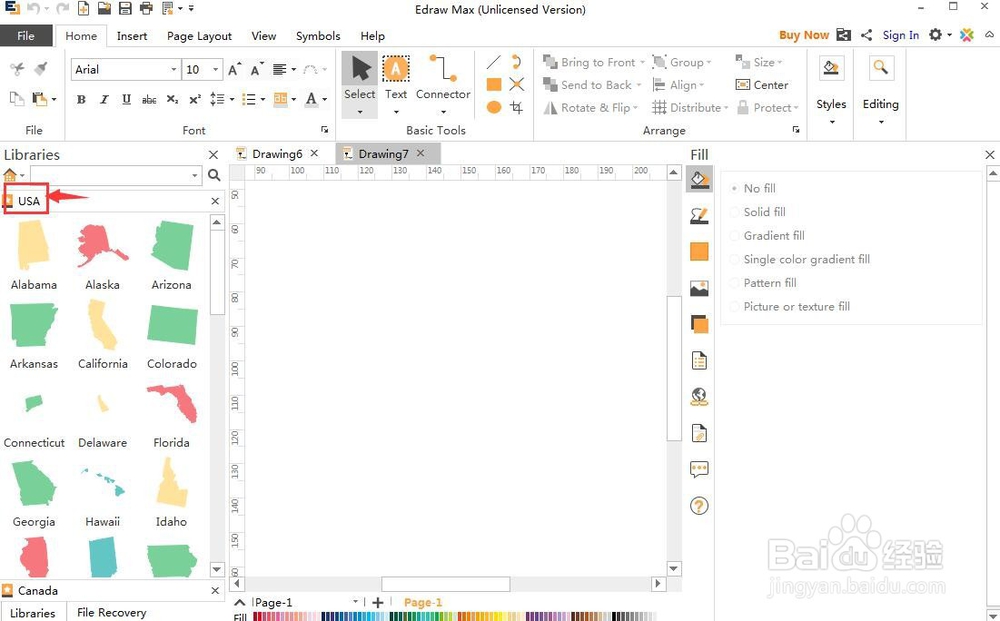Click the Buy Now link

pyautogui.click(x=804, y=35)
